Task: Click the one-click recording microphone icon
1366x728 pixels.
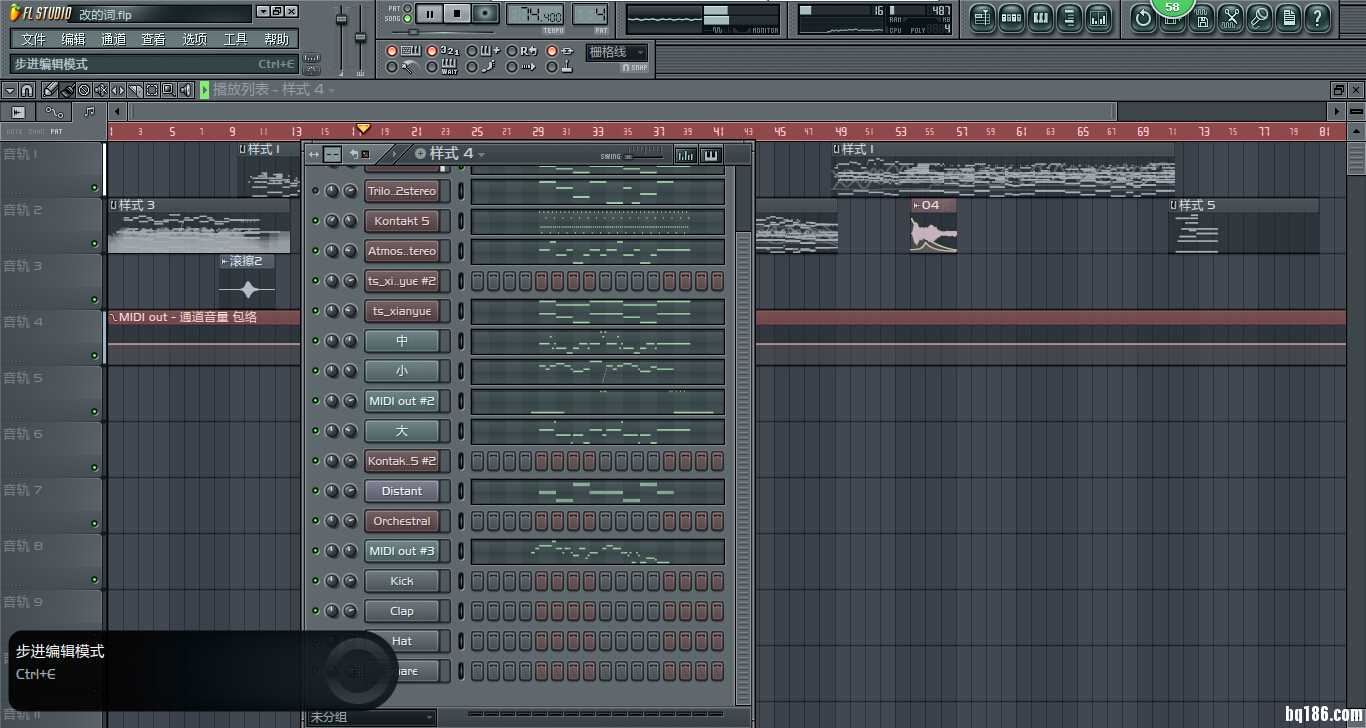Action: 1260,17
